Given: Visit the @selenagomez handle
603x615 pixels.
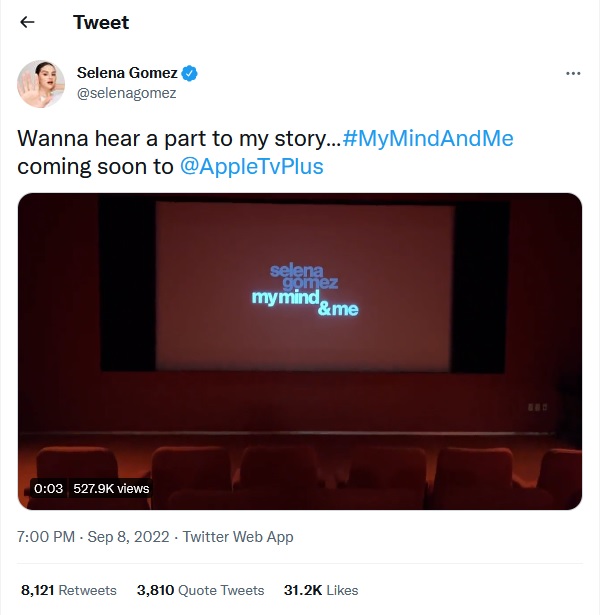Looking at the screenshot, I should pos(127,93).
